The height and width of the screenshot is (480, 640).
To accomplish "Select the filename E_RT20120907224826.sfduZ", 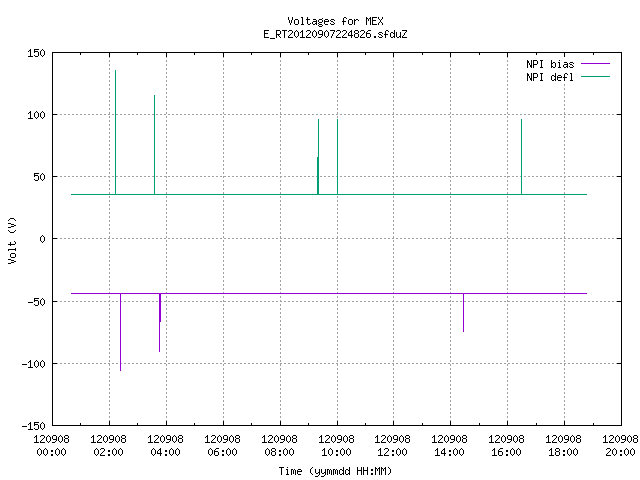I will pos(335,34).
